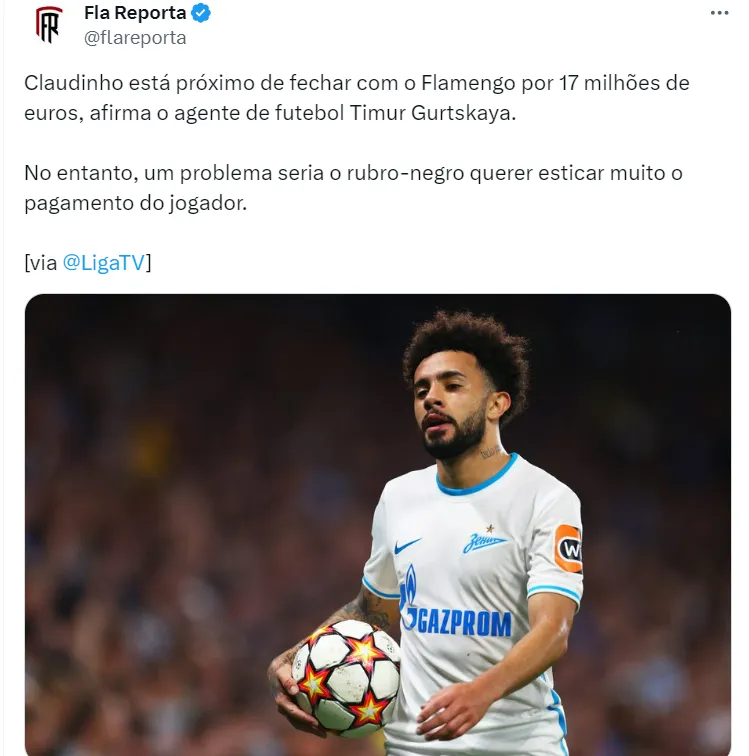The width and height of the screenshot is (749, 756).
Task: Click the name Timur Gurtskaya in the tweet
Action: 432,113
